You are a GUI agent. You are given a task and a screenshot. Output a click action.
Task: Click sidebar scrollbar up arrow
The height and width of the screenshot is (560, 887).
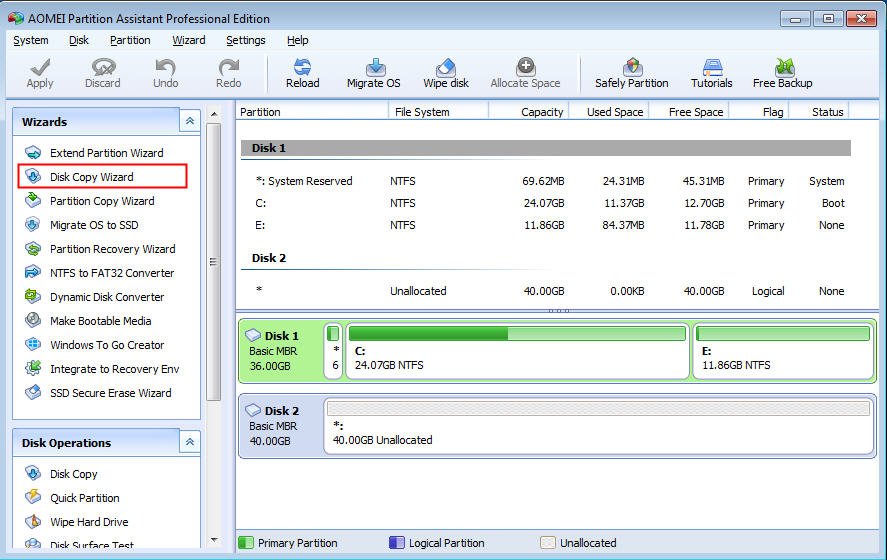pos(214,114)
